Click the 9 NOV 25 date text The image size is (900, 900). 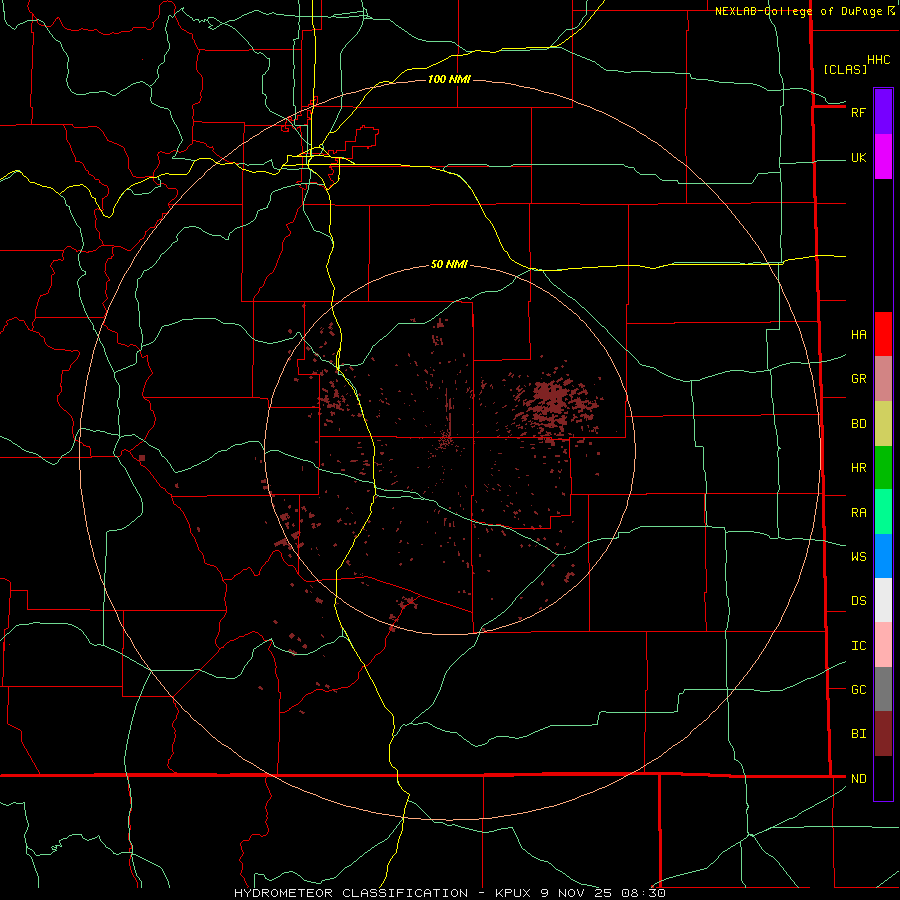point(578,893)
